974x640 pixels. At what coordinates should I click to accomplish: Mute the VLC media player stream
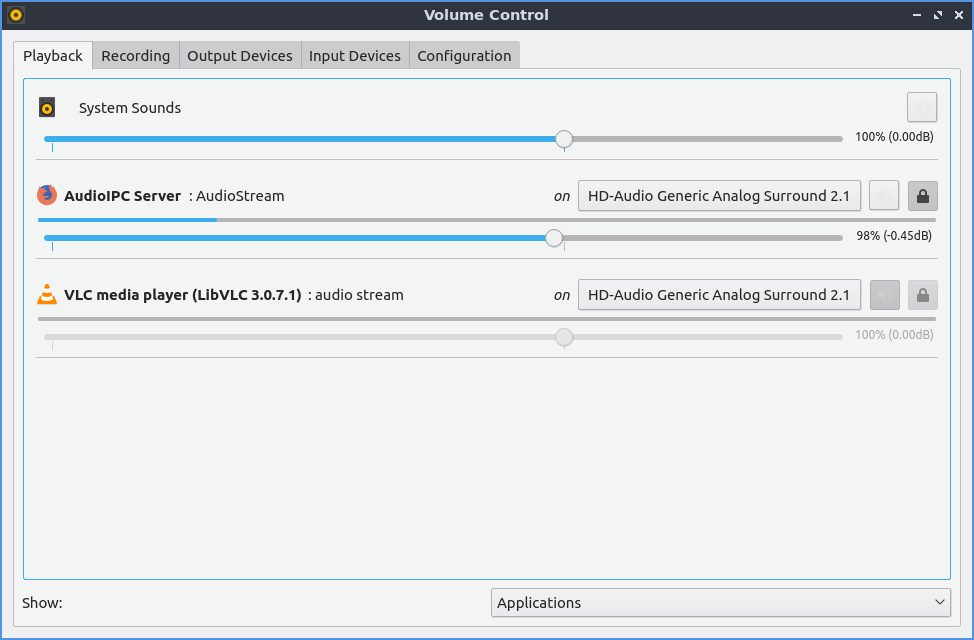pyautogui.click(x=884, y=295)
